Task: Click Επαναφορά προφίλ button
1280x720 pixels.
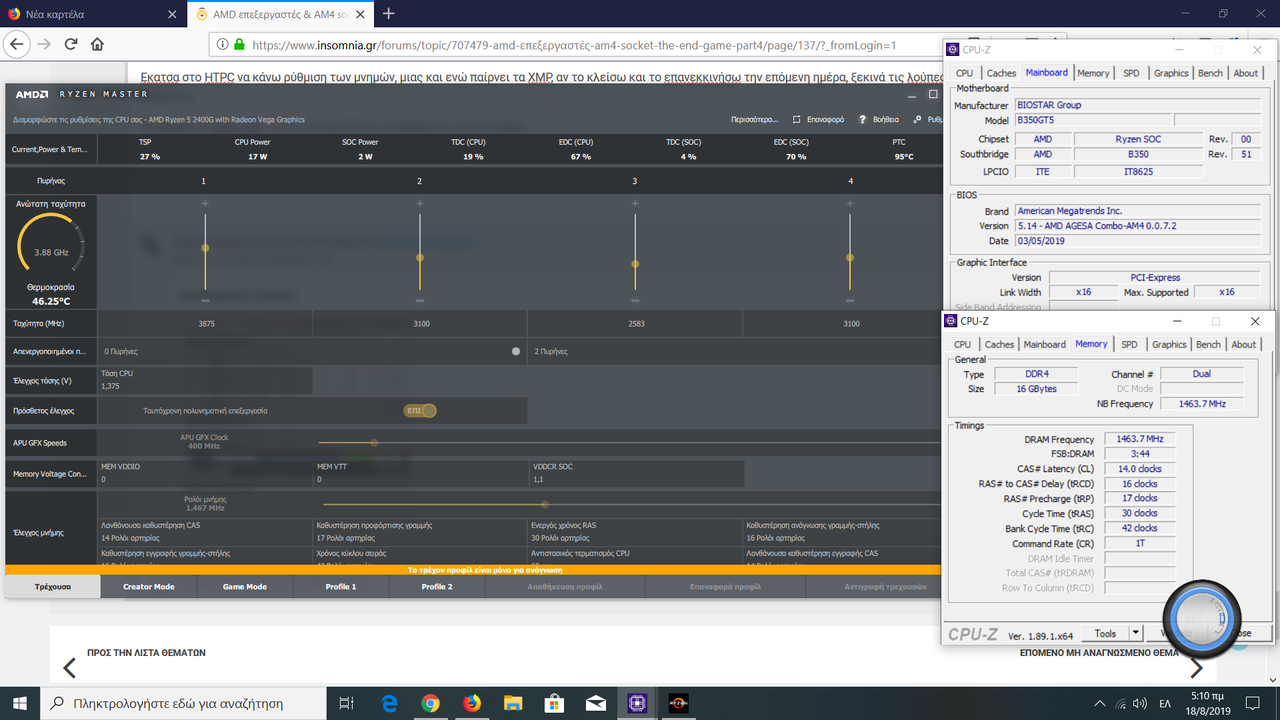Action: [725, 587]
